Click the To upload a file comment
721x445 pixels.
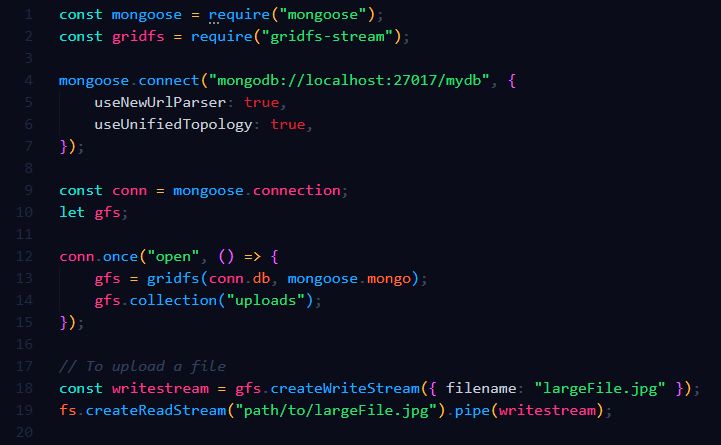(142, 366)
